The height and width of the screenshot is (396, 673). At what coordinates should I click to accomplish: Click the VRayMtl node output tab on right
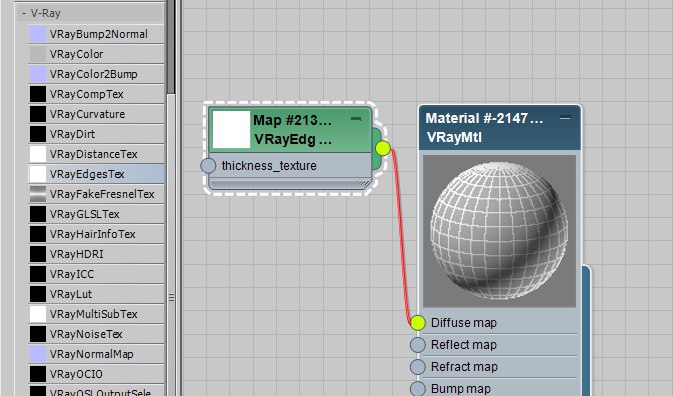tap(587, 330)
